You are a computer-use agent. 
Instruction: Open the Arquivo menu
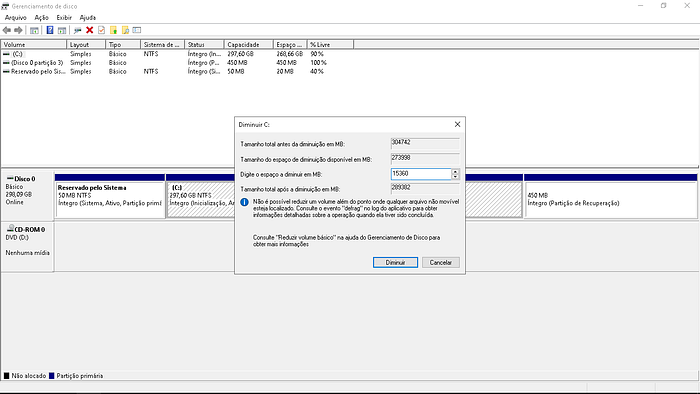pyautogui.click(x=16, y=17)
